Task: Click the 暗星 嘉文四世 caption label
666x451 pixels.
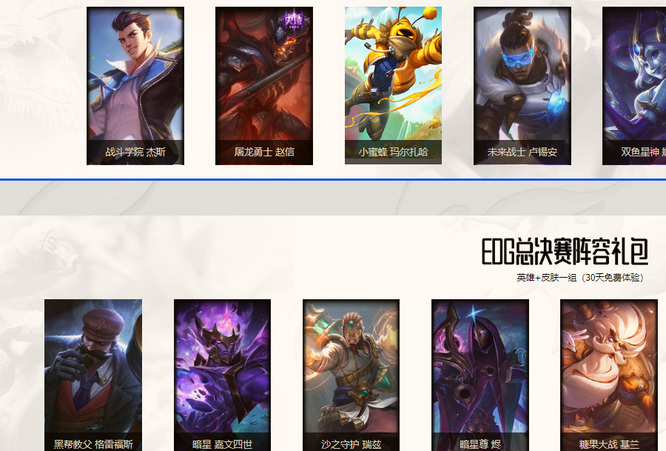Action: (x=222, y=445)
